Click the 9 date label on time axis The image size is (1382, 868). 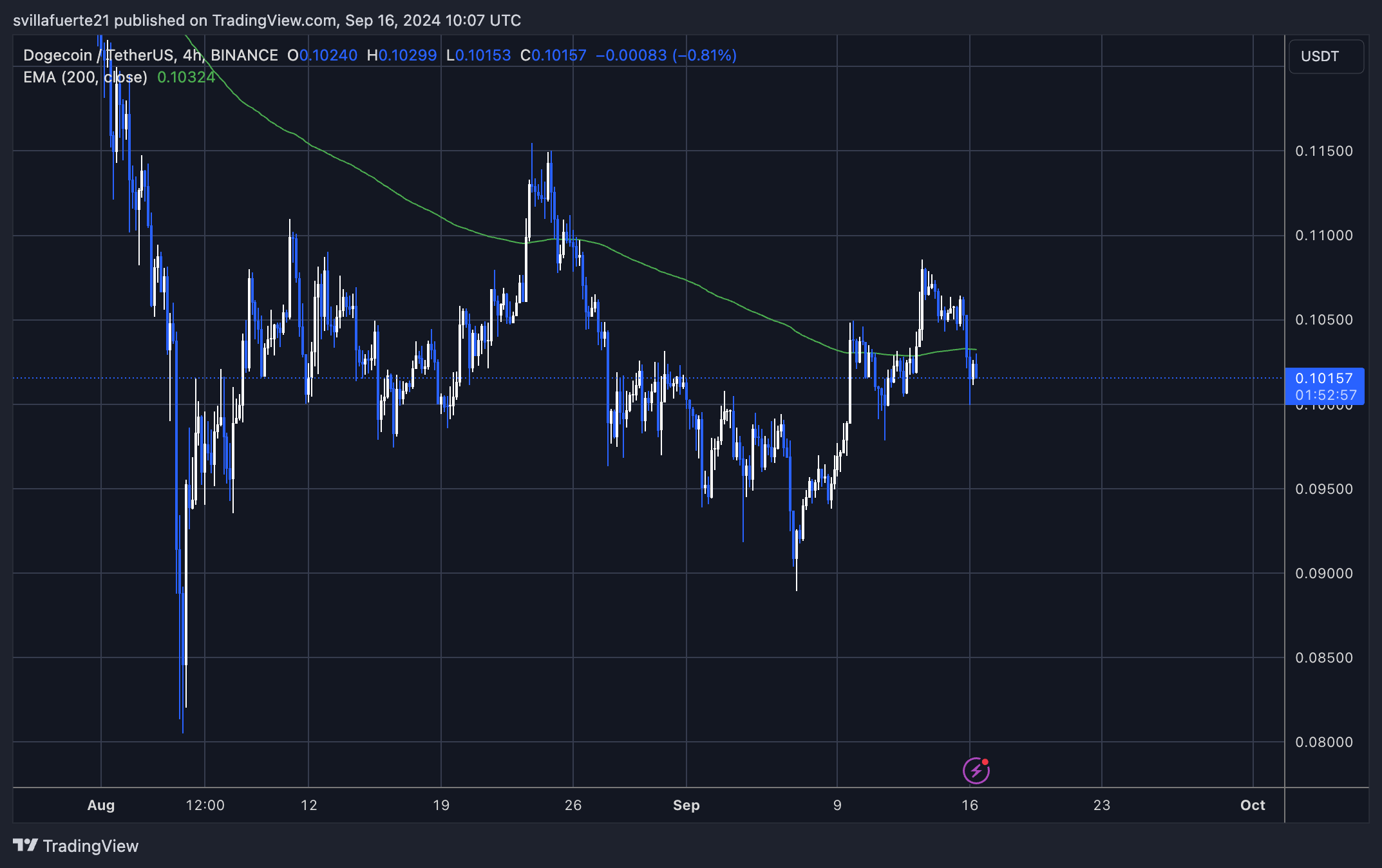tap(837, 805)
